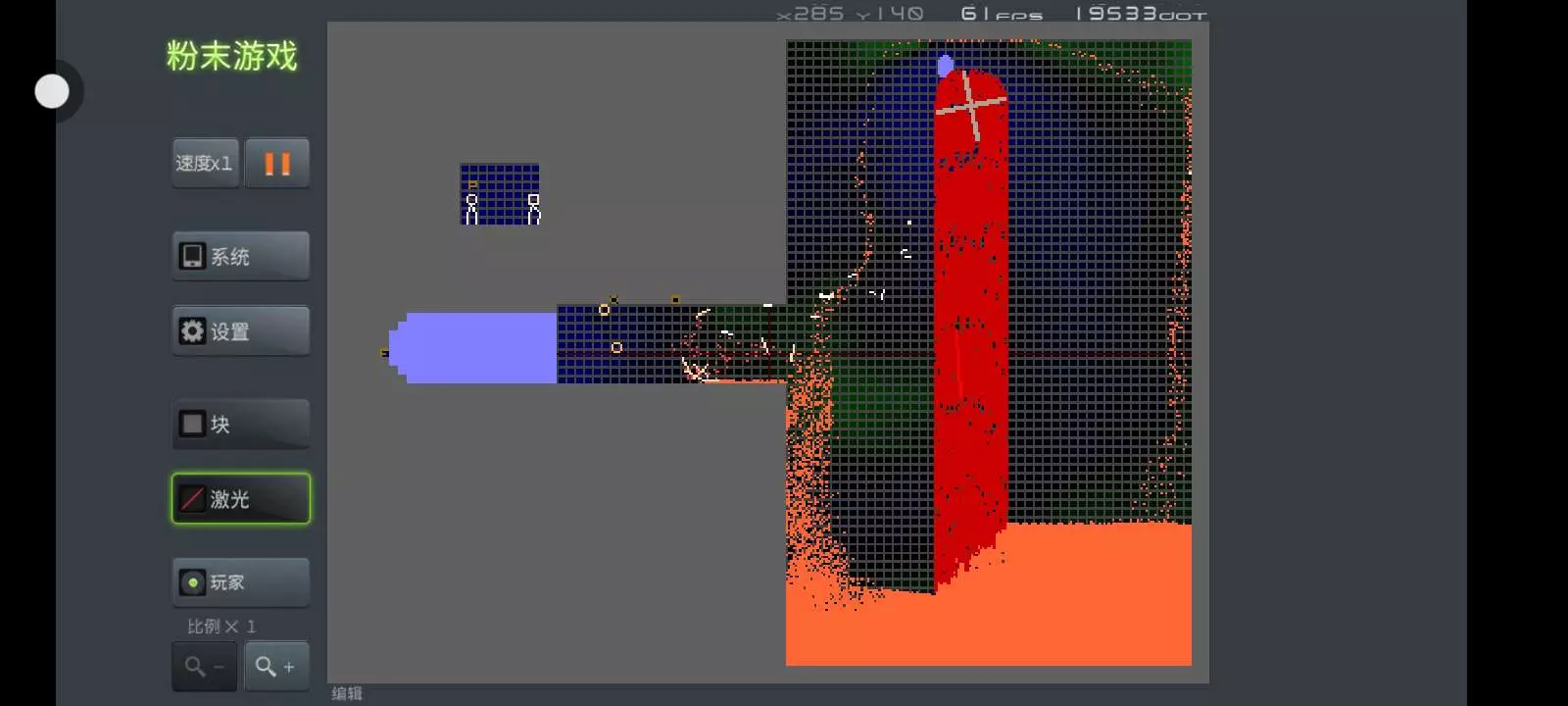The image size is (1568, 706).
Task: Open the 系统 system menu
Action: (241, 256)
